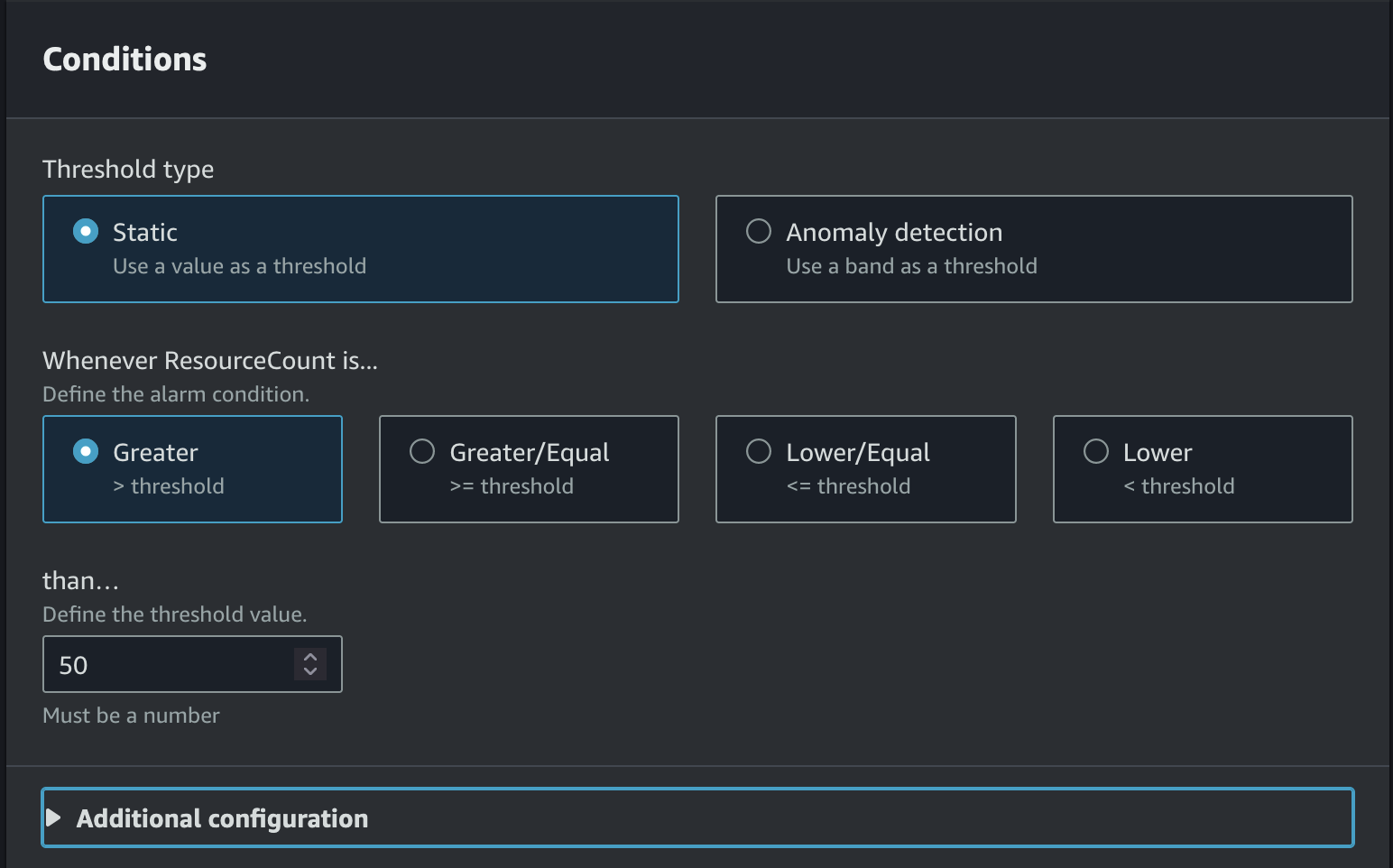Select the Greater than condition
Screen dimensions: 1393x868
point(192,469)
